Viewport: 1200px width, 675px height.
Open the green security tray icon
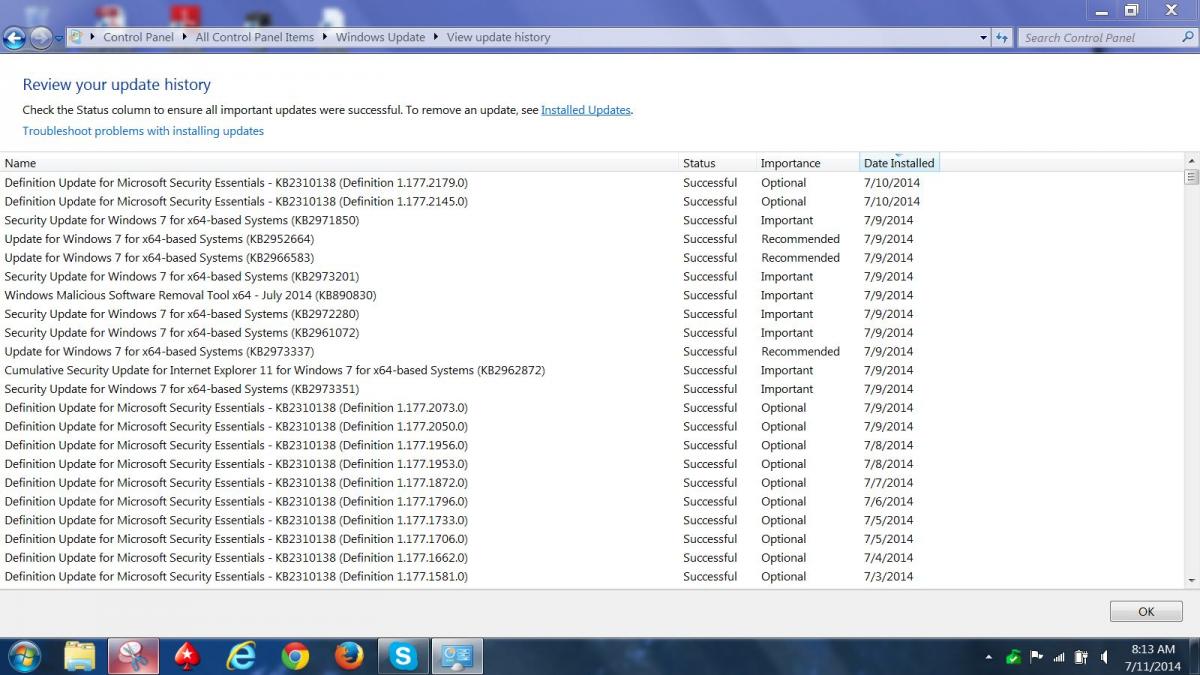[1013, 657]
